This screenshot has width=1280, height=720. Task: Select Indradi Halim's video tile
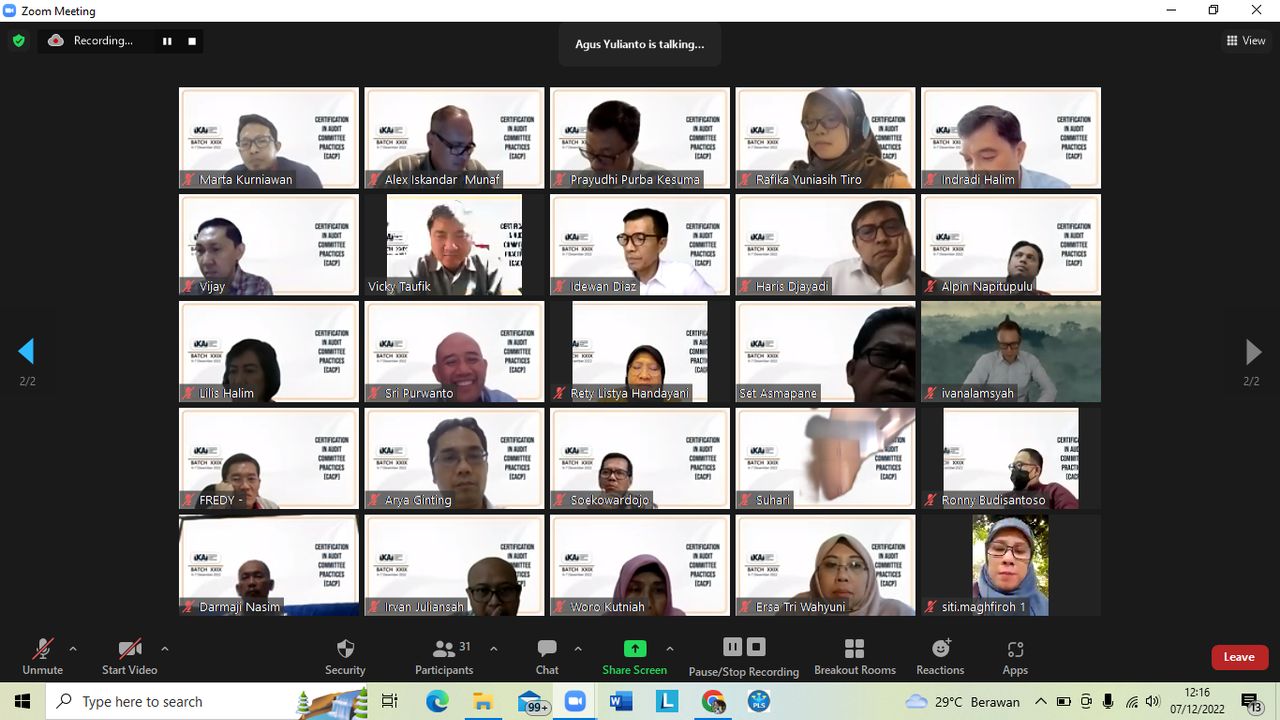1011,138
